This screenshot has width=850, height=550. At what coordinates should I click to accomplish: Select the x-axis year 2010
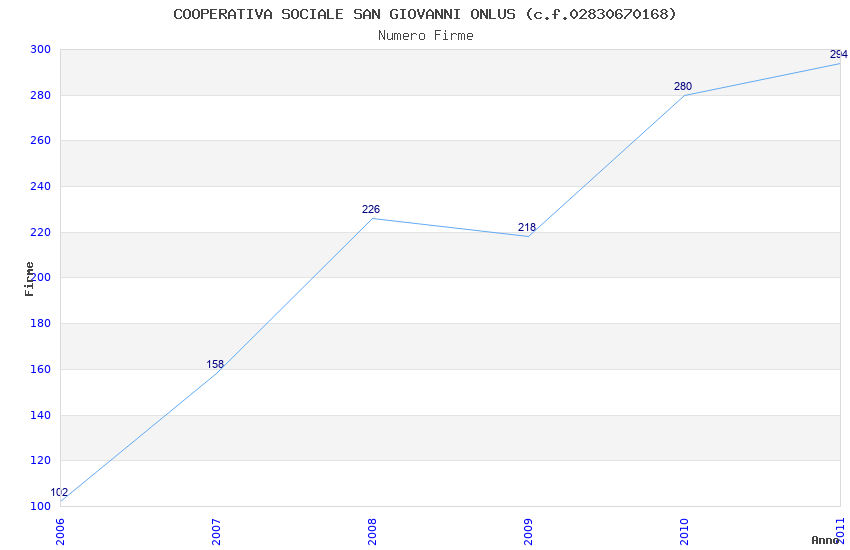click(684, 532)
